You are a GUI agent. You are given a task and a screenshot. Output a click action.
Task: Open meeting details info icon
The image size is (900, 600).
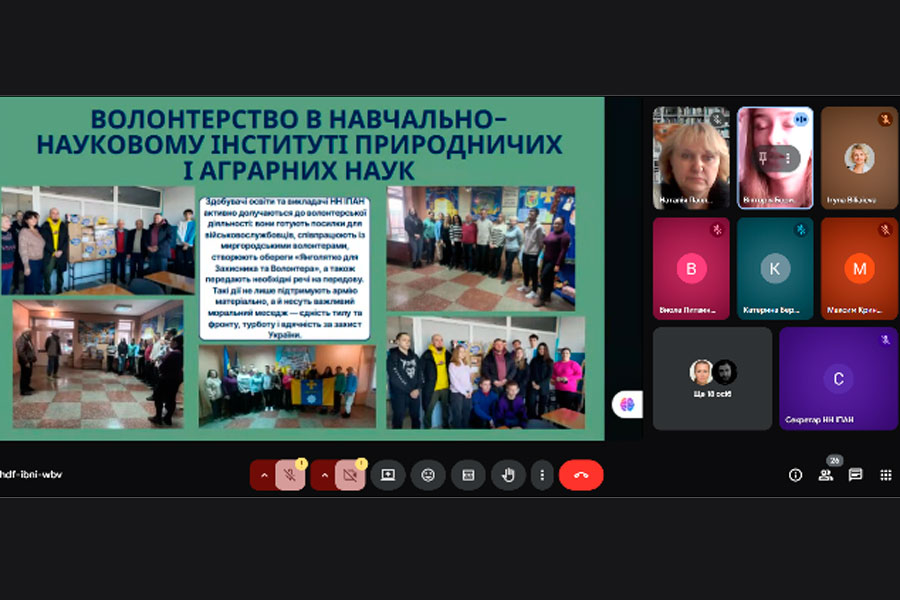tap(795, 475)
